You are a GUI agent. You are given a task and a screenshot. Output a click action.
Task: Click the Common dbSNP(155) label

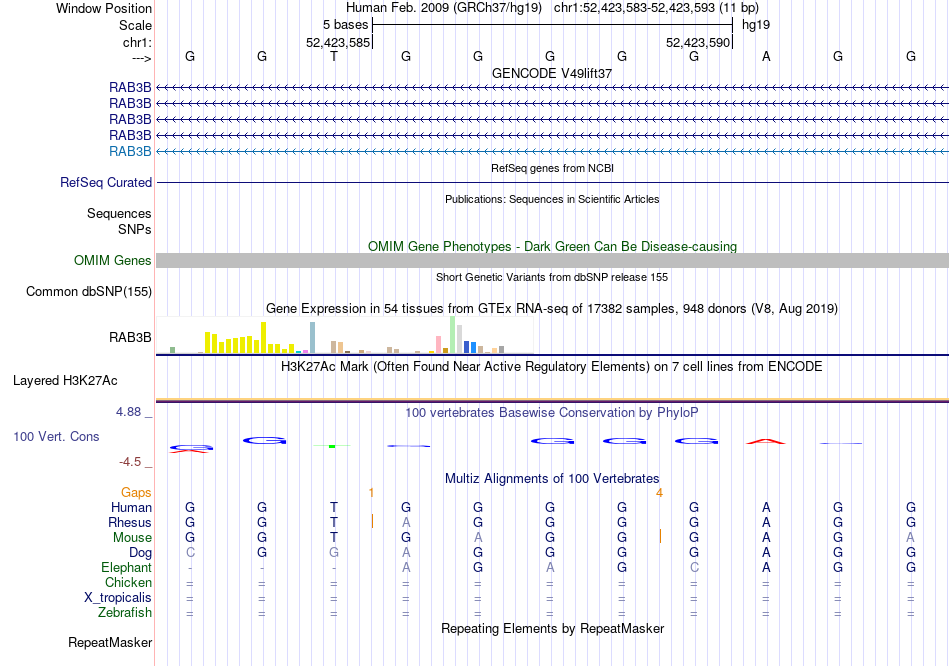click(x=88, y=291)
